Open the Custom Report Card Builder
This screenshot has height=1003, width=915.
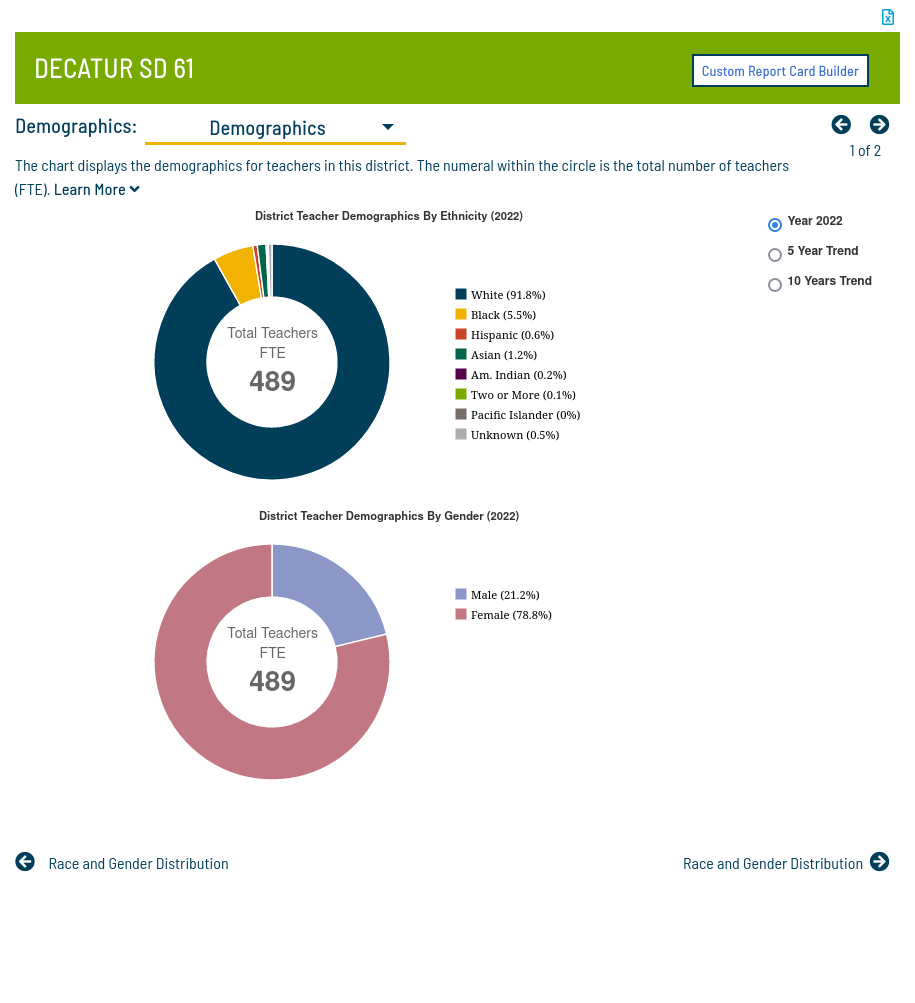[780, 71]
